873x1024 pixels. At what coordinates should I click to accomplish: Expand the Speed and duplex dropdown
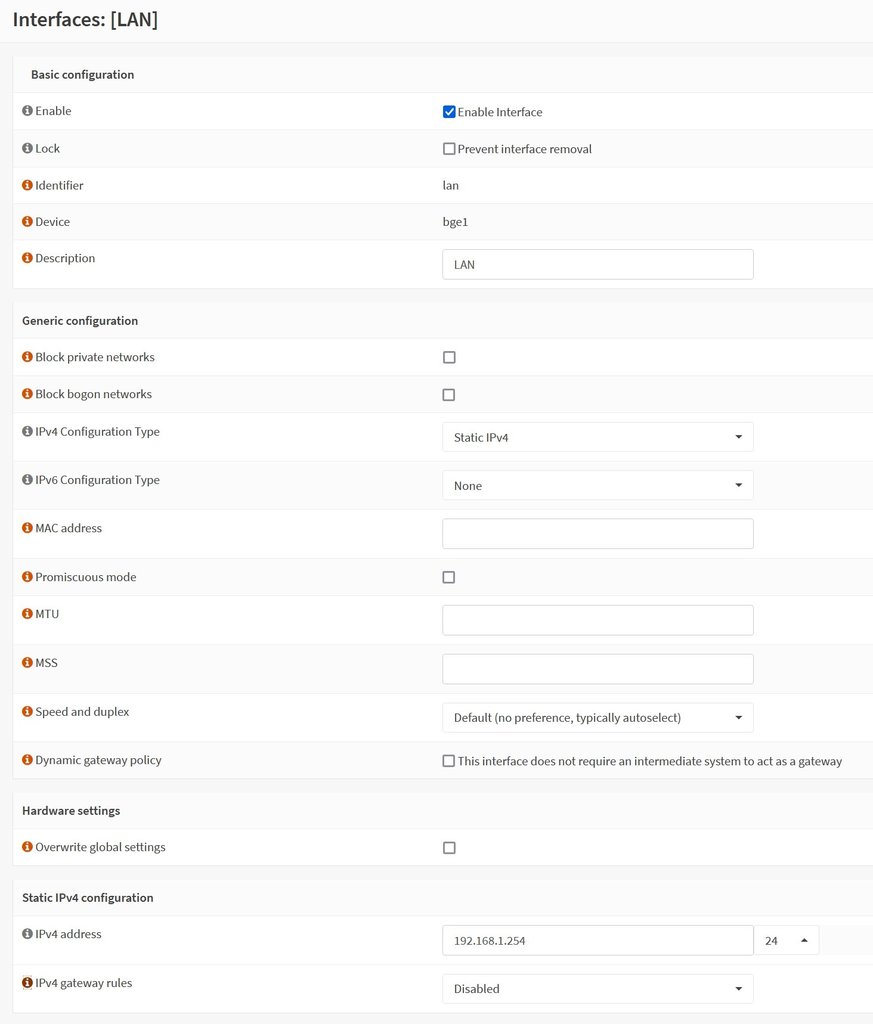click(597, 717)
